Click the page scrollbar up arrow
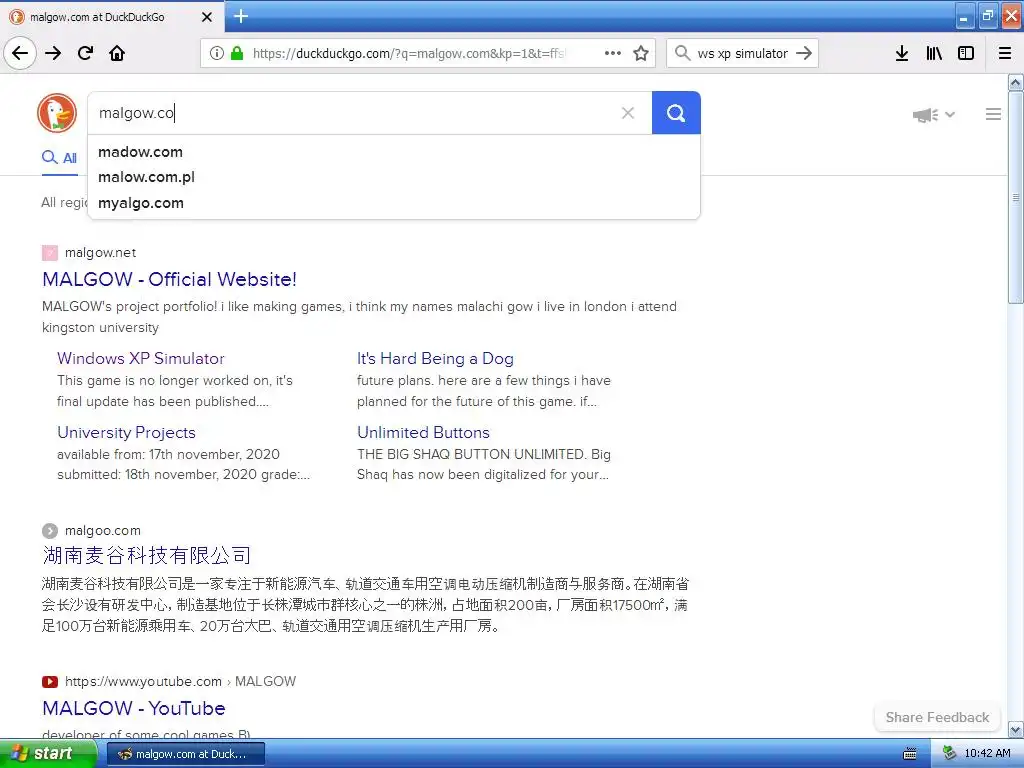This screenshot has height=768, width=1024. 1016,82
